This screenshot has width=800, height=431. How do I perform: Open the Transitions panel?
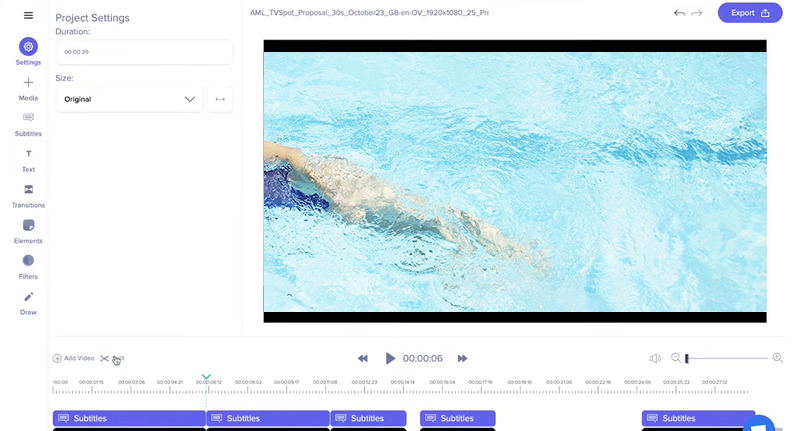click(28, 196)
